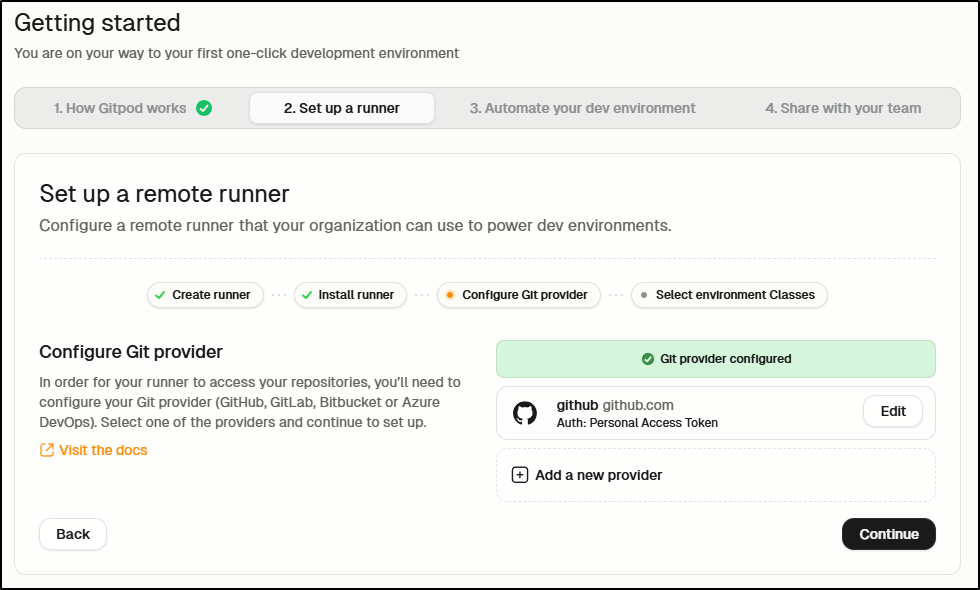This screenshot has height=590, width=980.
Task: Select the Select environment Classes step pill
Action: point(729,295)
